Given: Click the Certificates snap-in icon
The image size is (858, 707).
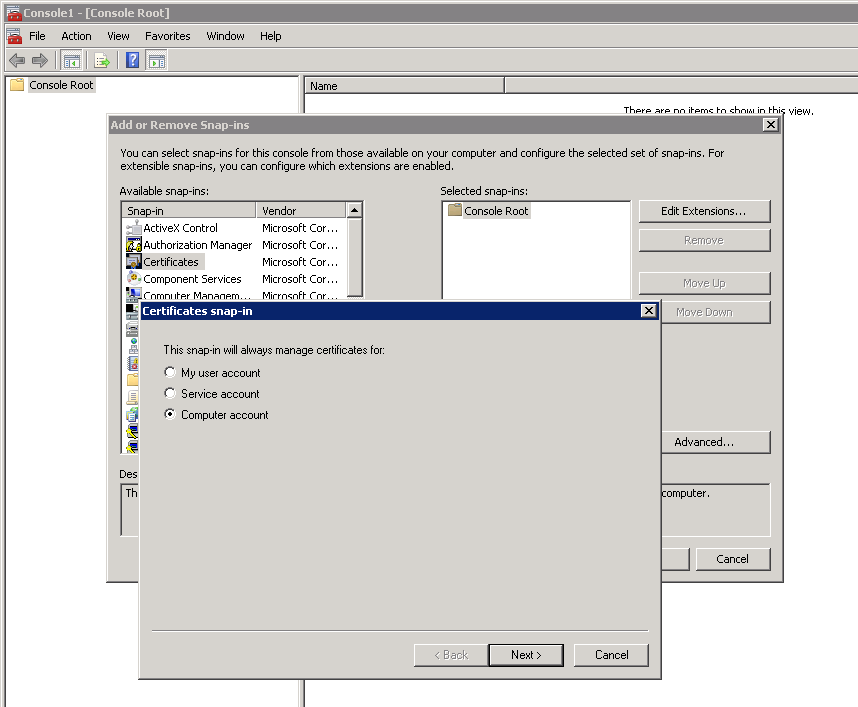Looking at the screenshot, I should pyautogui.click(x=134, y=262).
